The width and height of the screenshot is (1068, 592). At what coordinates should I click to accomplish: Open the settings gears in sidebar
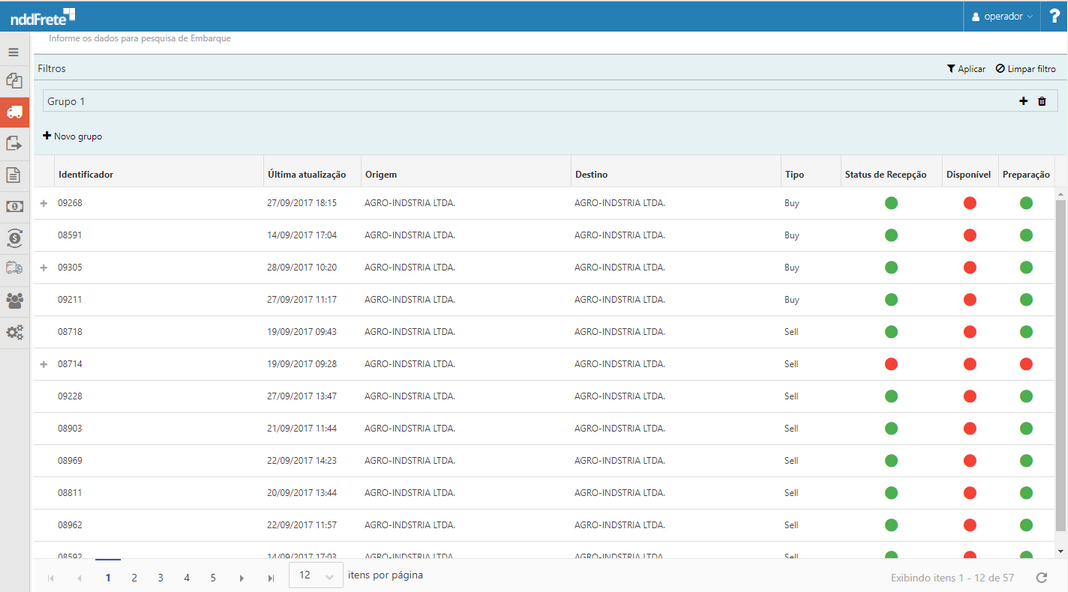pyautogui.click(x=14, y=332)
